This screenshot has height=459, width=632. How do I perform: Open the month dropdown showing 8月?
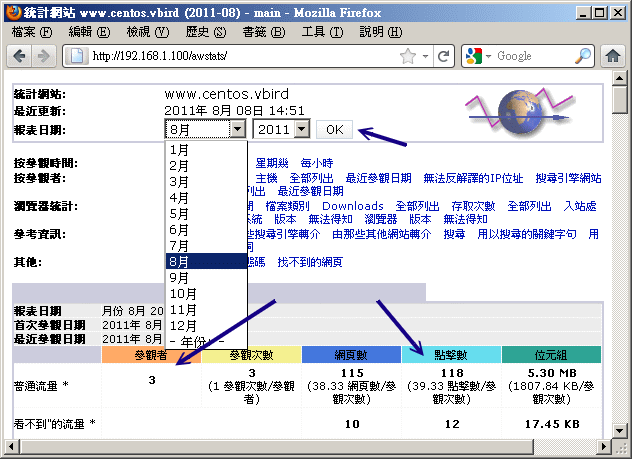coord(205,129)
